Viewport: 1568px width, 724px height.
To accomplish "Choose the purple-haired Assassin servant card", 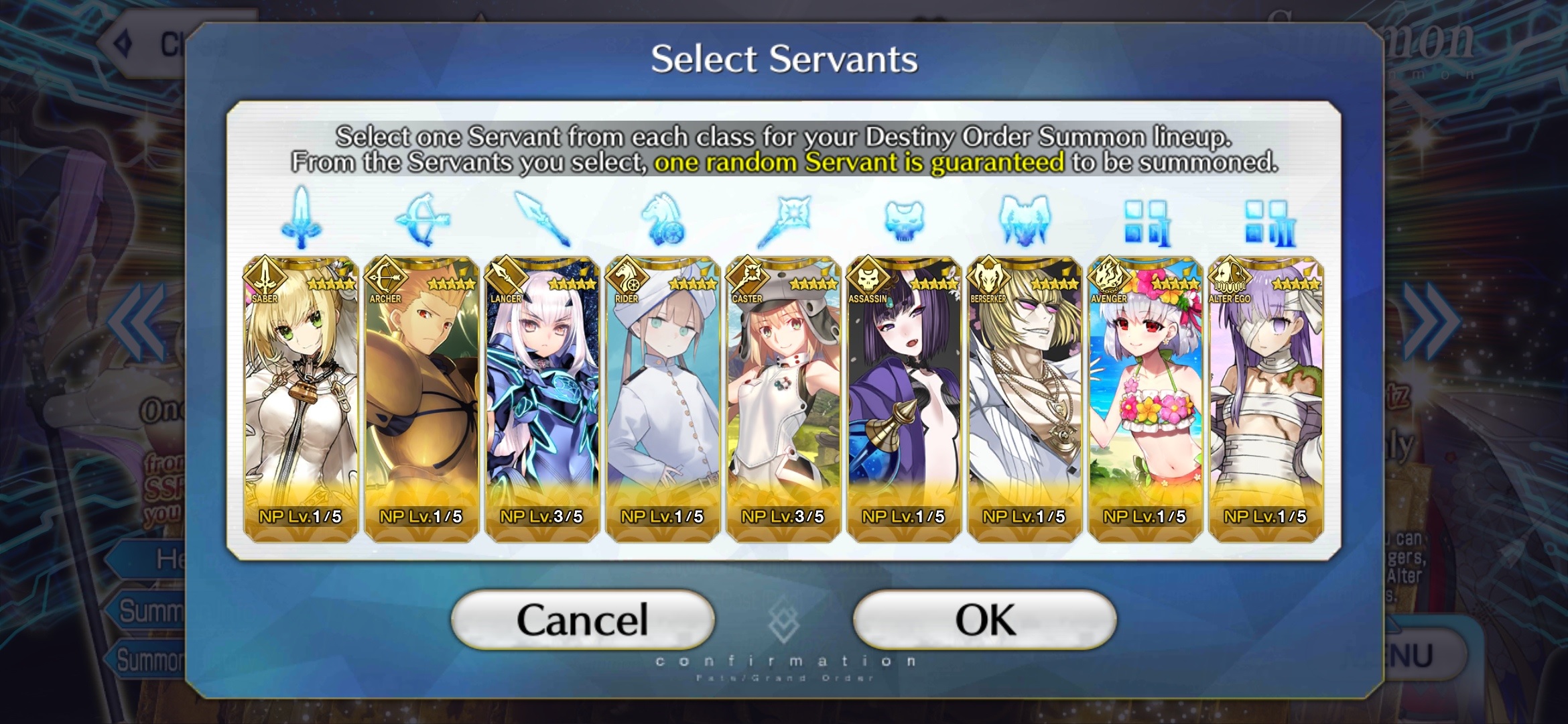I will click(x=904, y=399).
